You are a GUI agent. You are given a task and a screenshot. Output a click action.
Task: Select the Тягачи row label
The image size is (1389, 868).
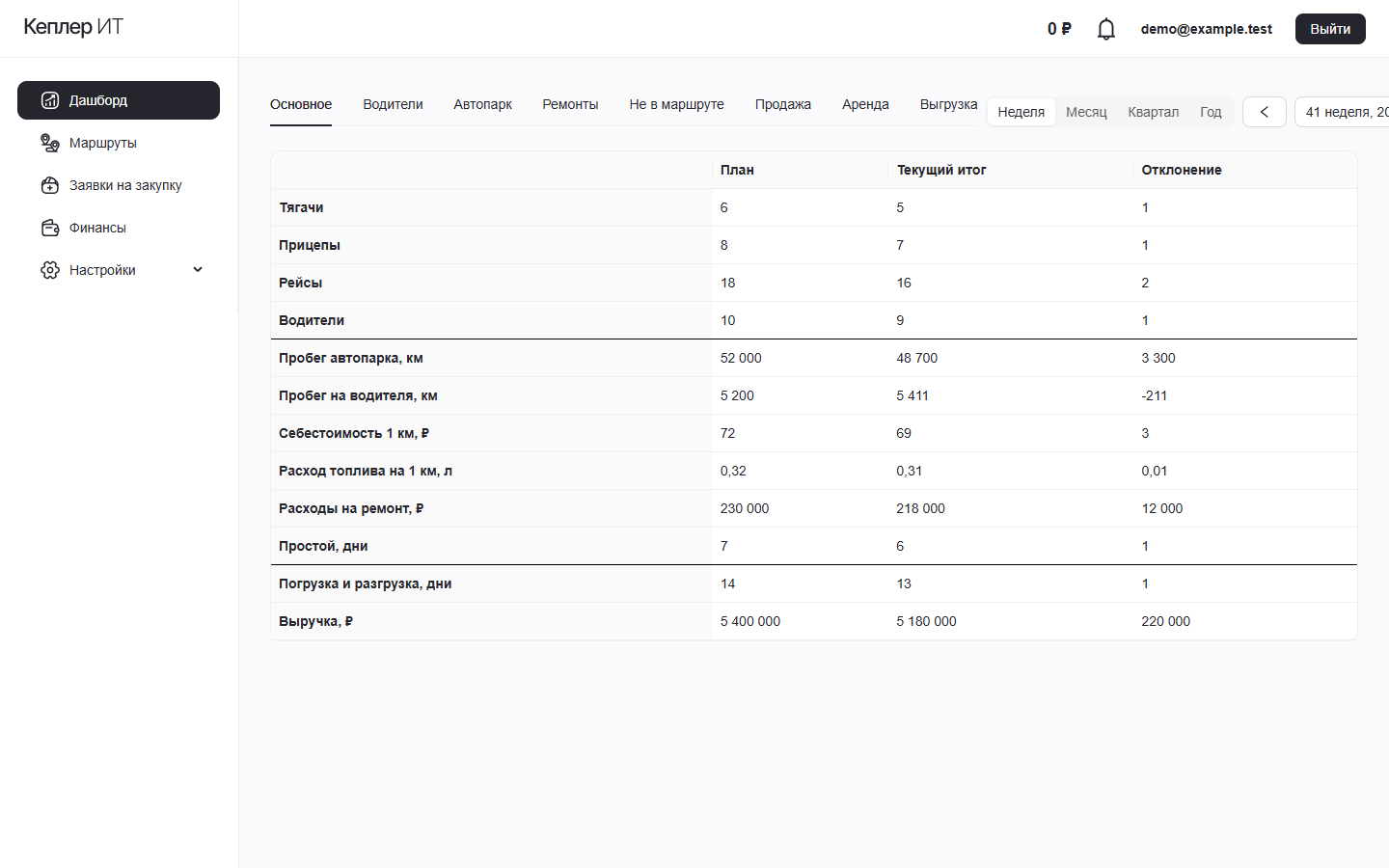[301, 207]
